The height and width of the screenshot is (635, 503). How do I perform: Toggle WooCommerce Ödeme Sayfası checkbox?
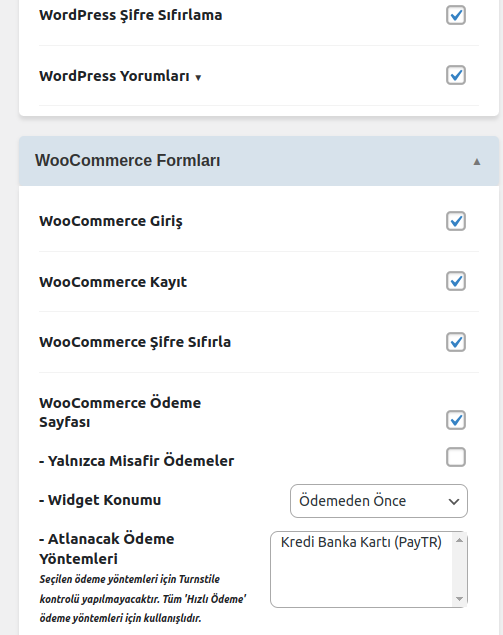(456, 420)
